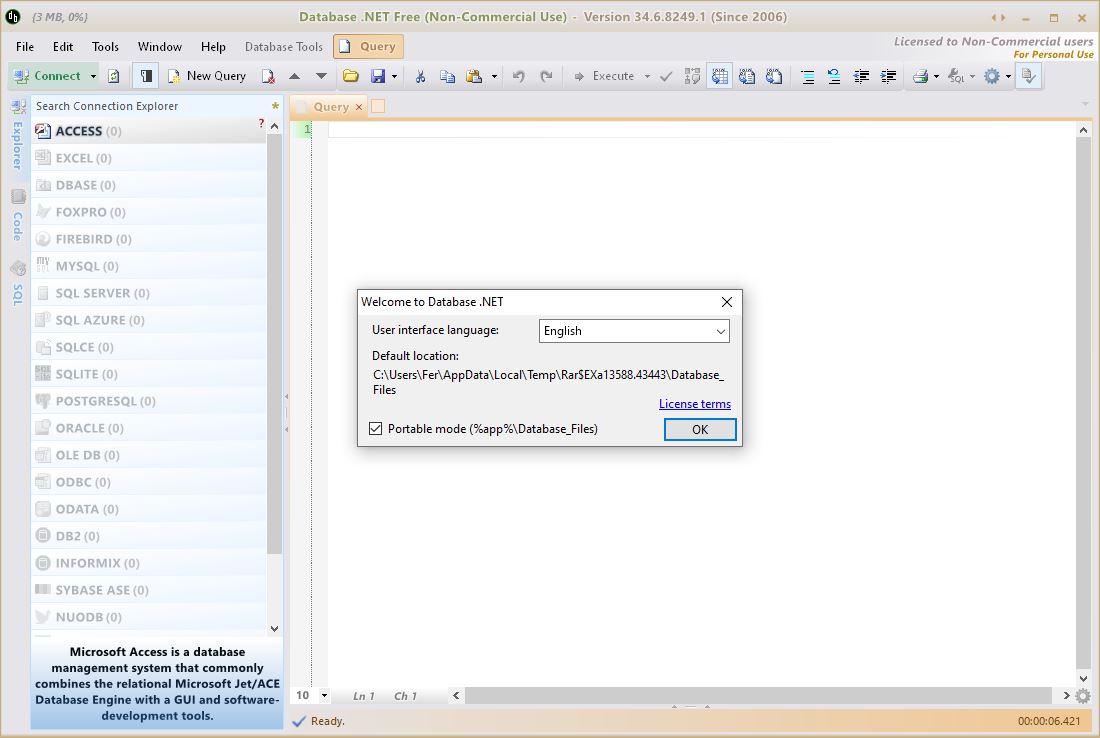Click the New Query button
The height and width of the screenshot is (738, 1100).
tap(206, 76)
